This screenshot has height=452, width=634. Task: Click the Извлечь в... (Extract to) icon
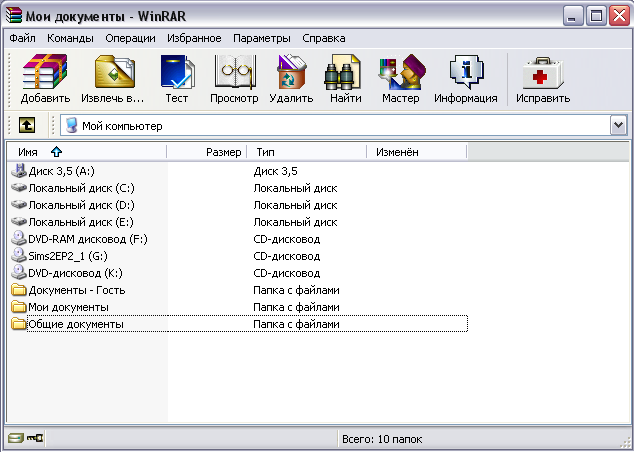(x=115, y=80)
